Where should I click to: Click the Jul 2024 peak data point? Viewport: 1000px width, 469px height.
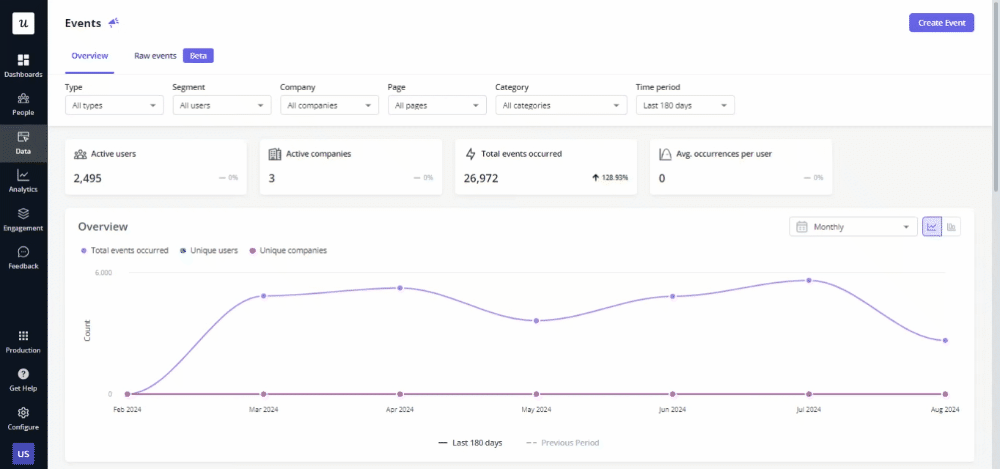[808, 281]
